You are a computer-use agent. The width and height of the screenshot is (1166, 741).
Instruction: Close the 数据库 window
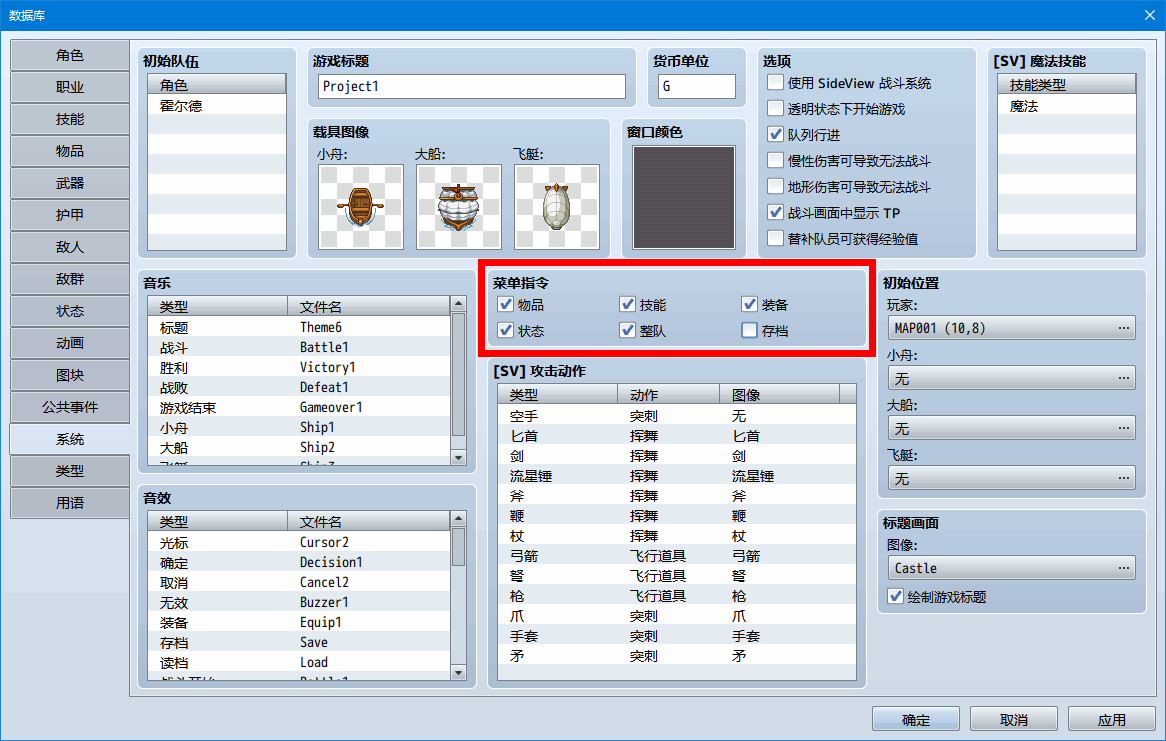tap(1150, 15)
